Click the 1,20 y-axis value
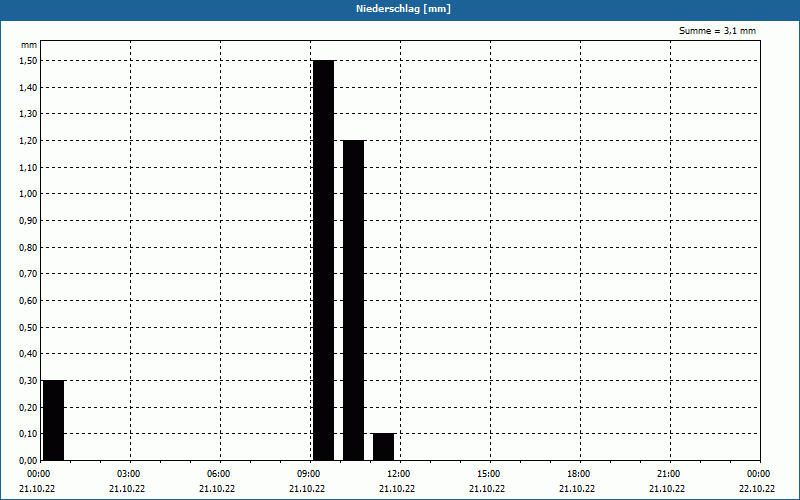The height and width of the screenshot is (500, 800). coord(28,141)
